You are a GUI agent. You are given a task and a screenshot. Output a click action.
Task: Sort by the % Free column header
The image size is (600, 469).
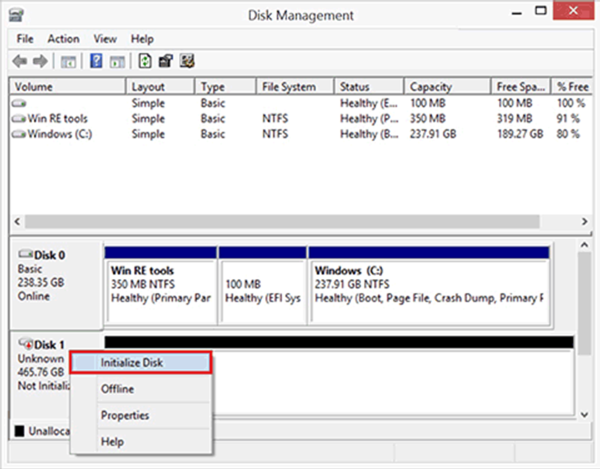[572, 86]
